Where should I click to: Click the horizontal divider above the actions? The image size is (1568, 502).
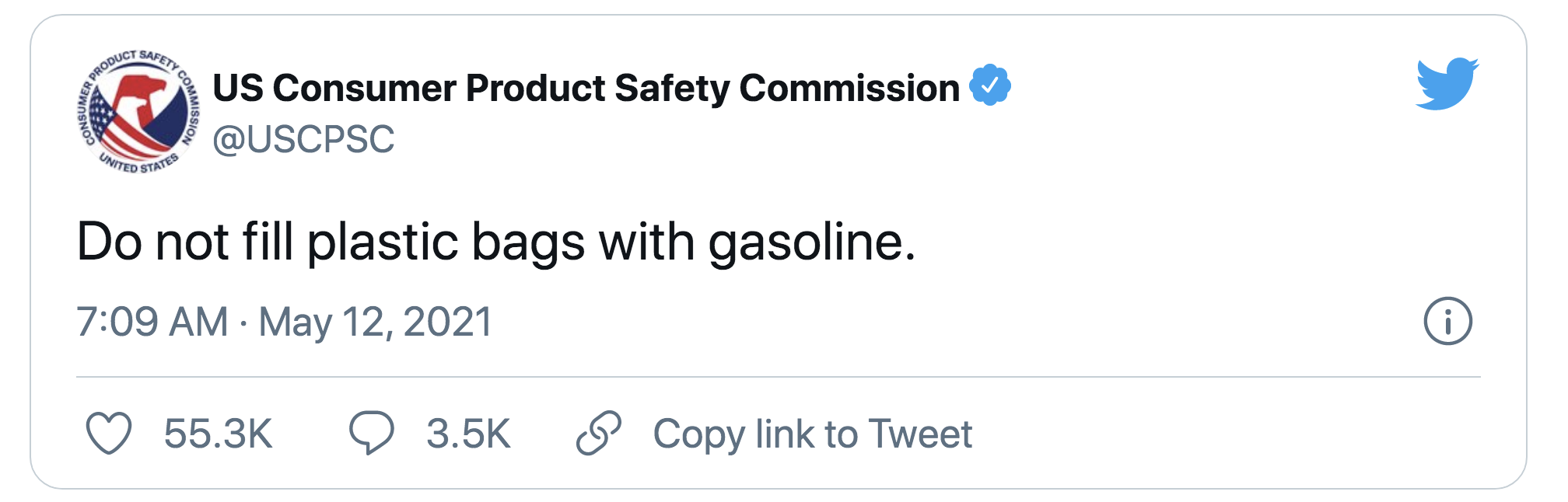778,377
